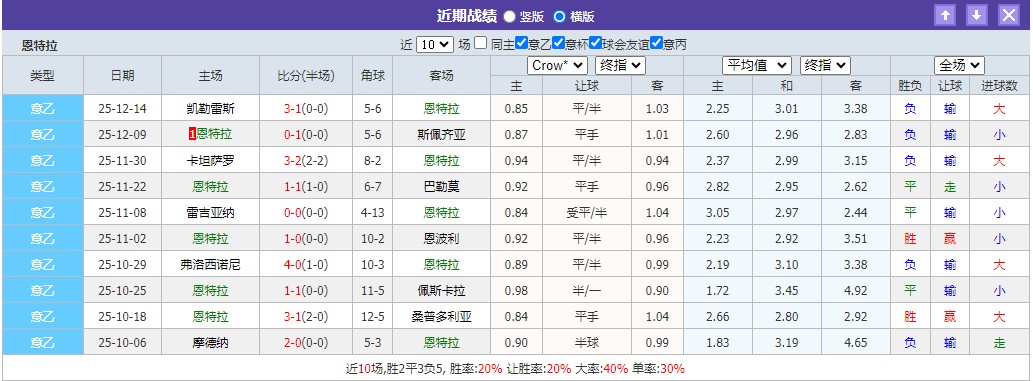
Task: Close the recent results panel
Action: [1009, 15]
